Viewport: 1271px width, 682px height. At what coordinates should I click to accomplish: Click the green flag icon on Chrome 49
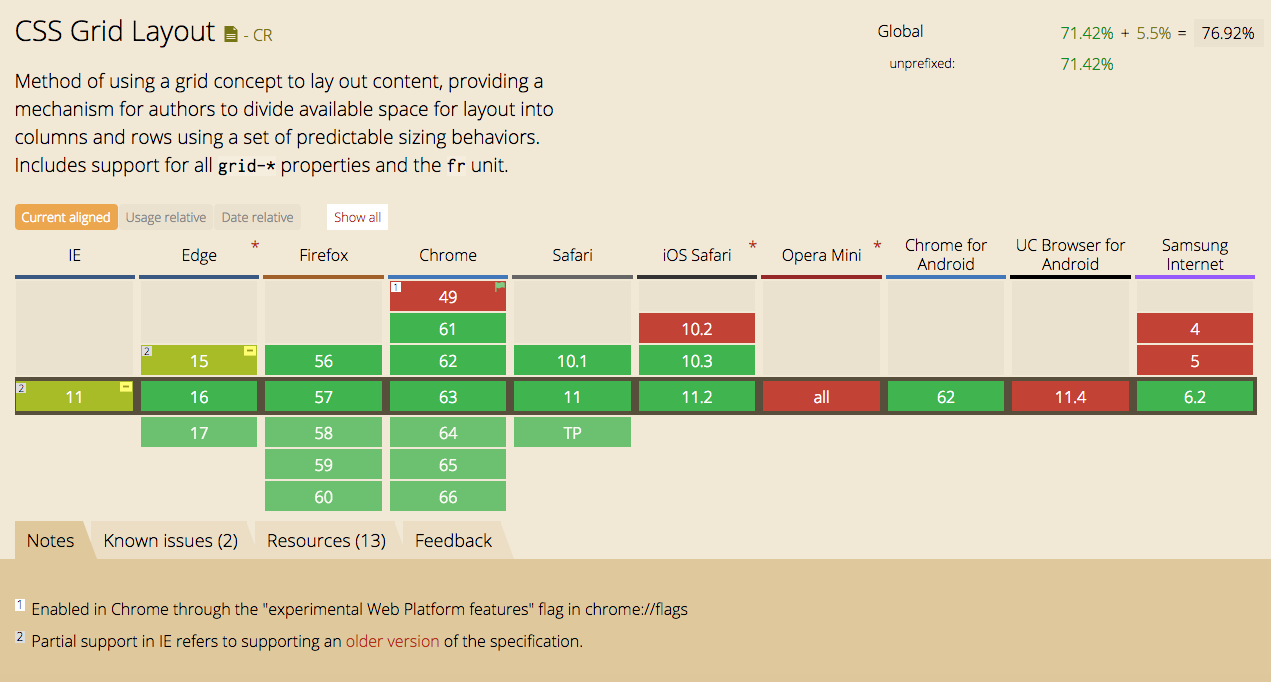[499, 287]
